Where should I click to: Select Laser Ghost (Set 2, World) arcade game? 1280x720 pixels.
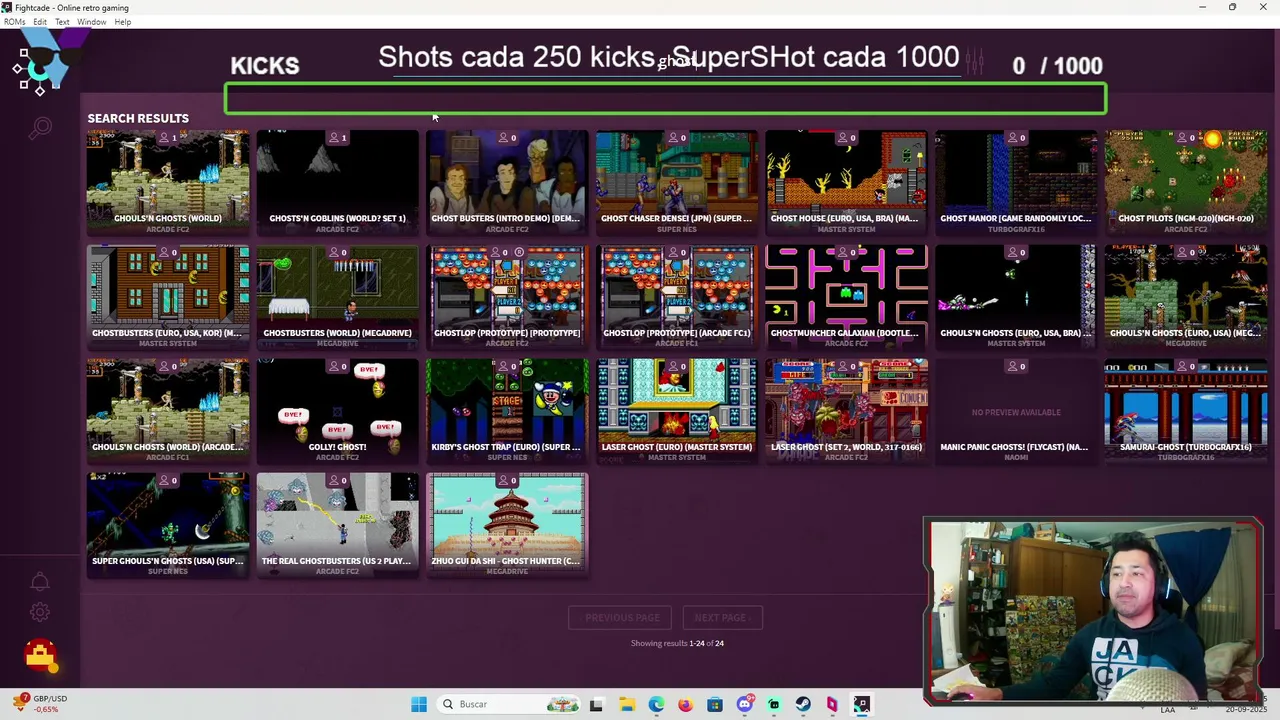point(846,411)
